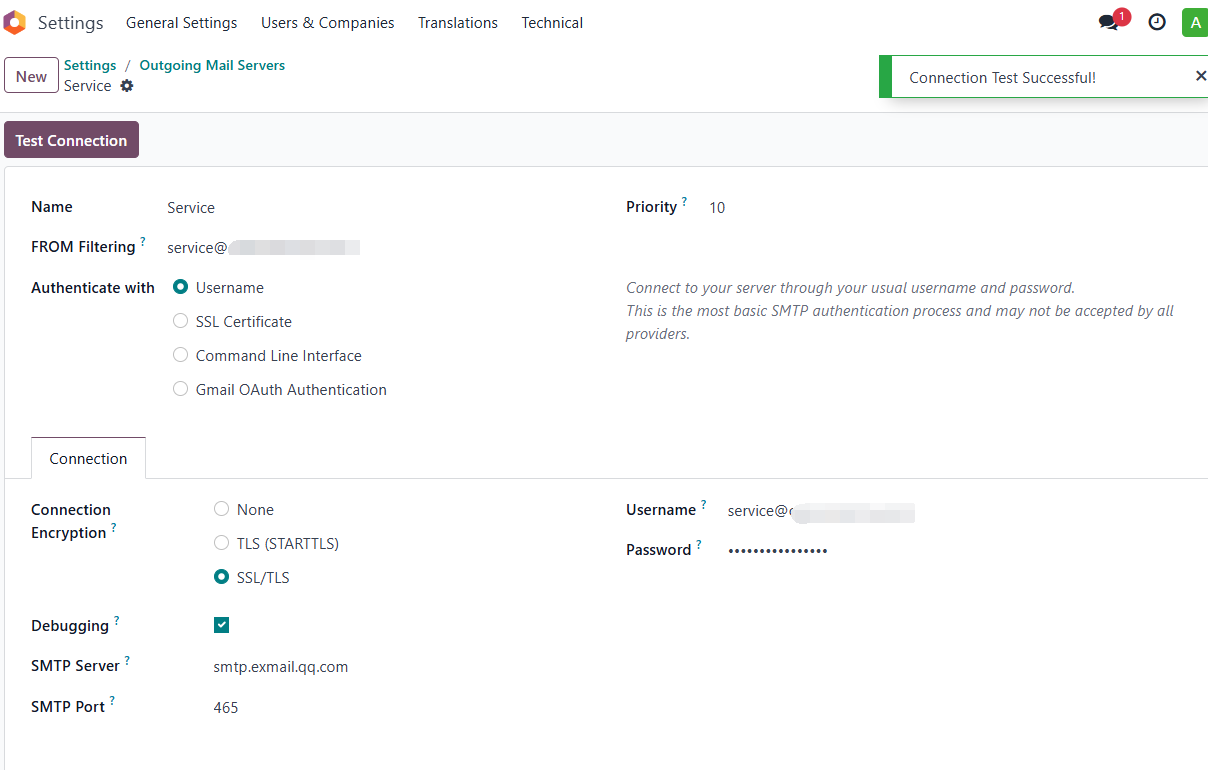
Task: Open the user avatar menu
Action: 1195,22
